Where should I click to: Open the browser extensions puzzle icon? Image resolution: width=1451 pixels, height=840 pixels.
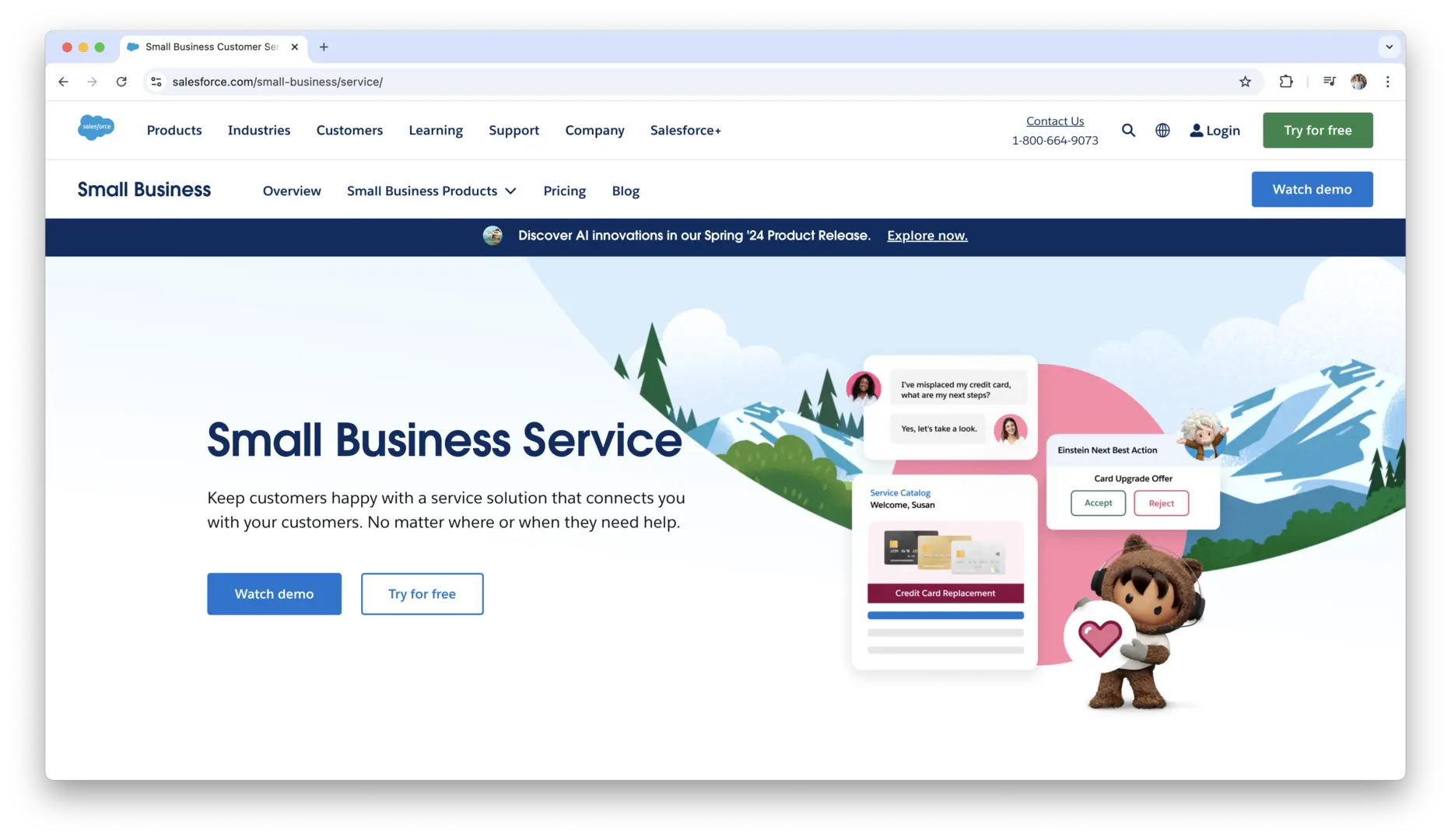[1286, 82]
